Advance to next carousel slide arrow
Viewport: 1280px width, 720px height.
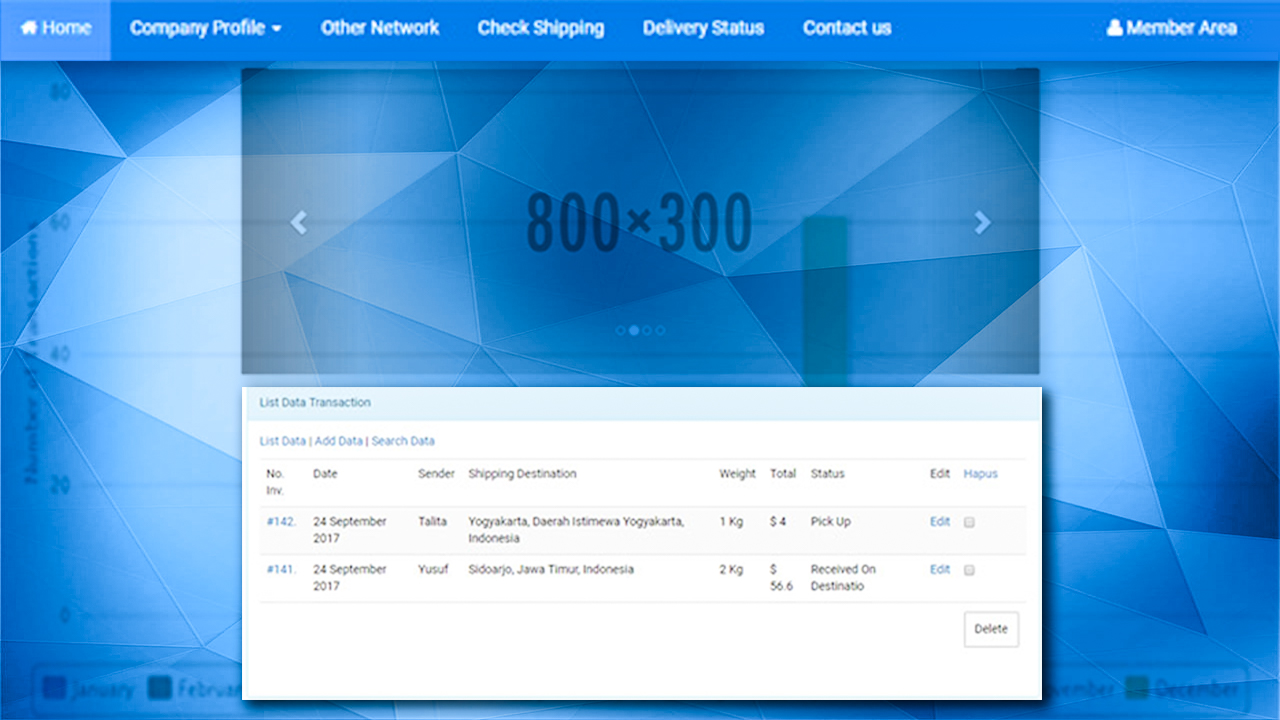[982, 223]
